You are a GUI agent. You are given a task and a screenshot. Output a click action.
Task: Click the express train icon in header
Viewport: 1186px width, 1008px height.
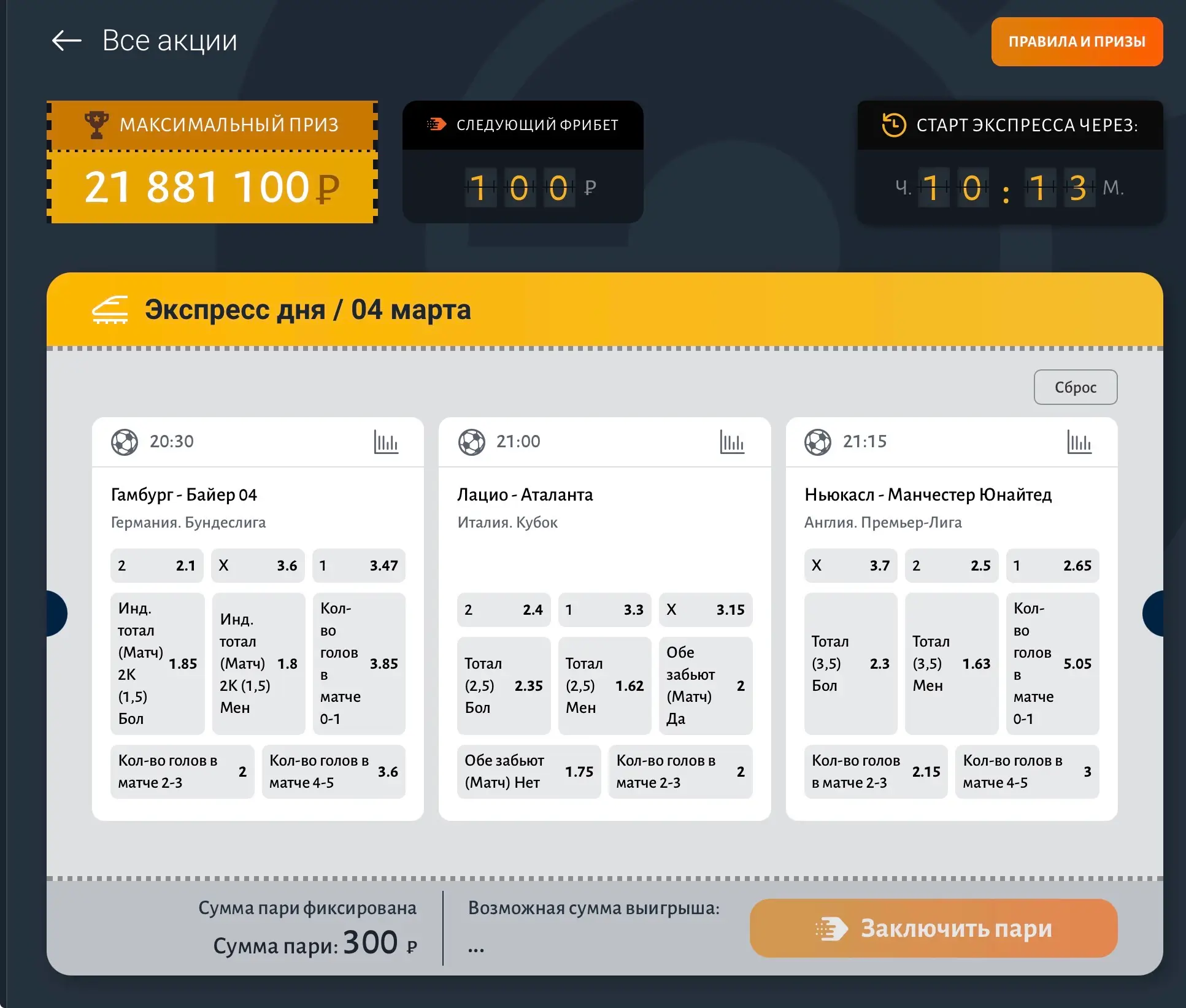pyautogui.click(x=110, y=310)
